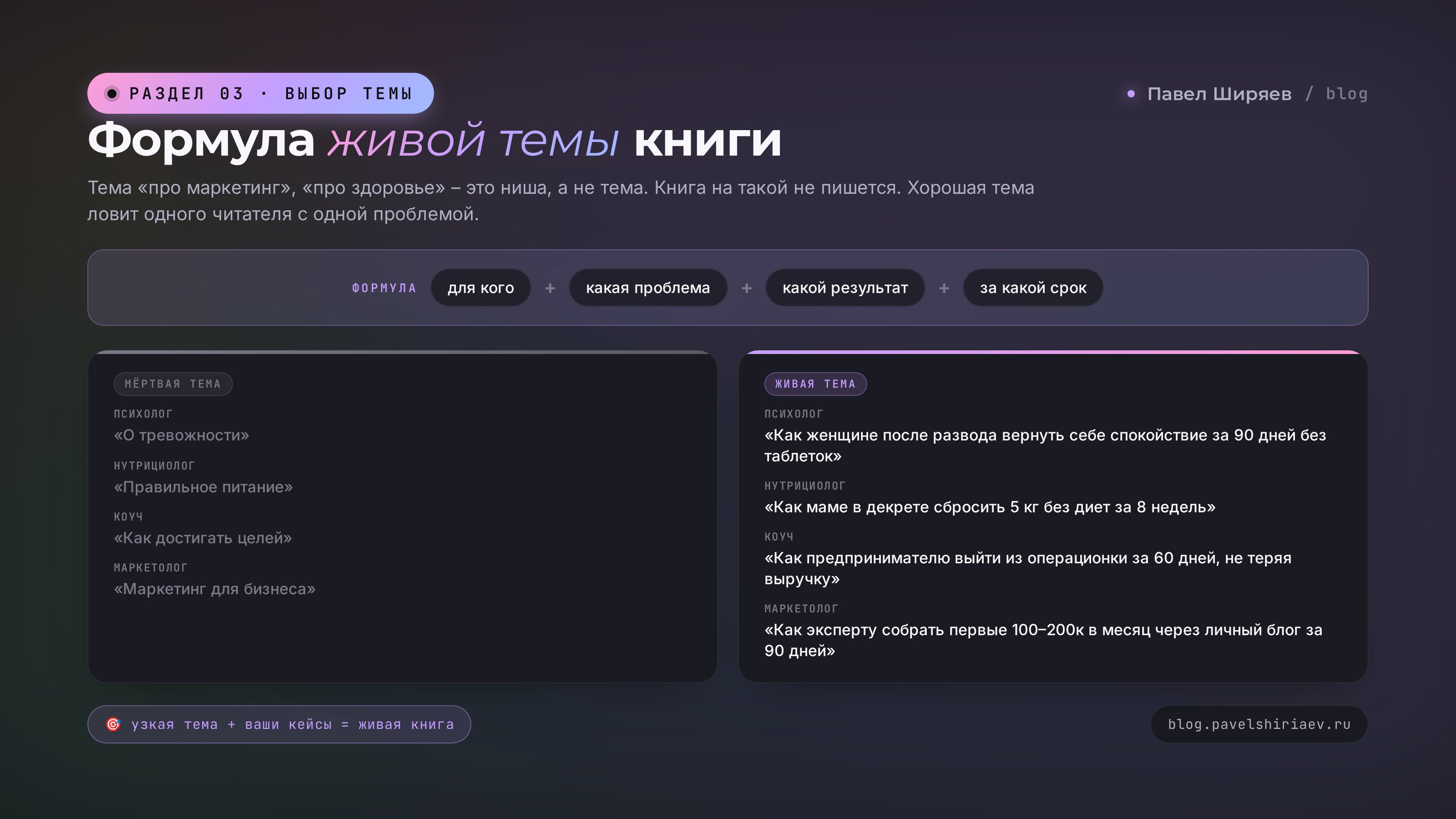Viewport: 1456px width, 819px height.
Task: Click НУТРИЦИОЛОГ label in dead topic card
Action: pos(154,466)
